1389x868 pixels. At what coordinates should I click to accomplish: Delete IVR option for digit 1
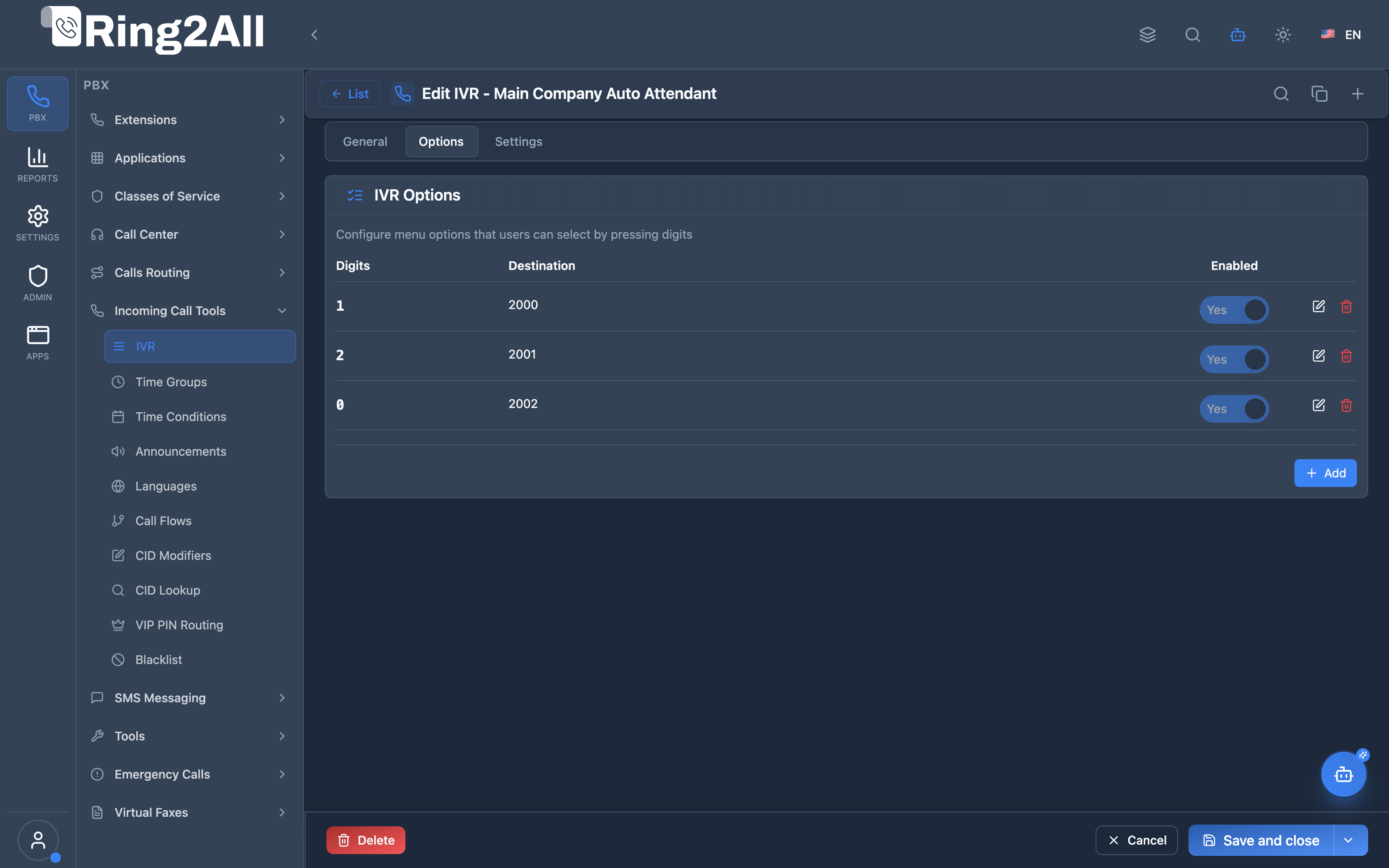coord(1346,306)
